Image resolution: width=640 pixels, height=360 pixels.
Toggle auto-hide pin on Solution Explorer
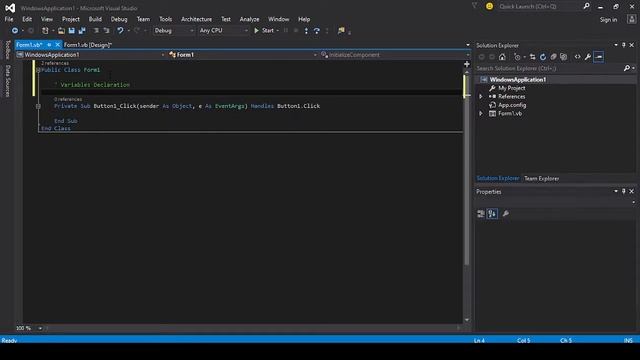coord(624,45)
